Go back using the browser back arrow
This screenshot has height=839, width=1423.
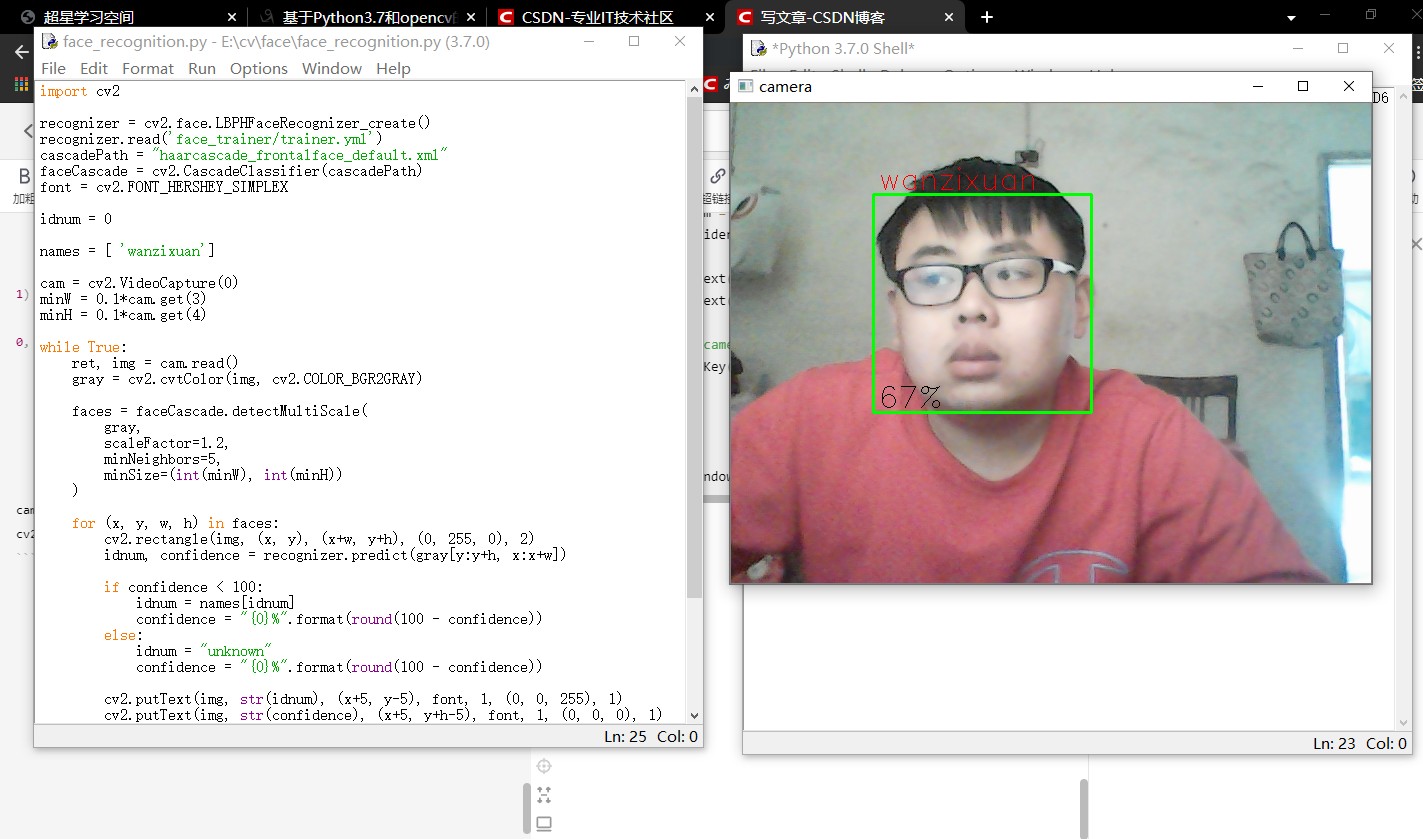22,52
